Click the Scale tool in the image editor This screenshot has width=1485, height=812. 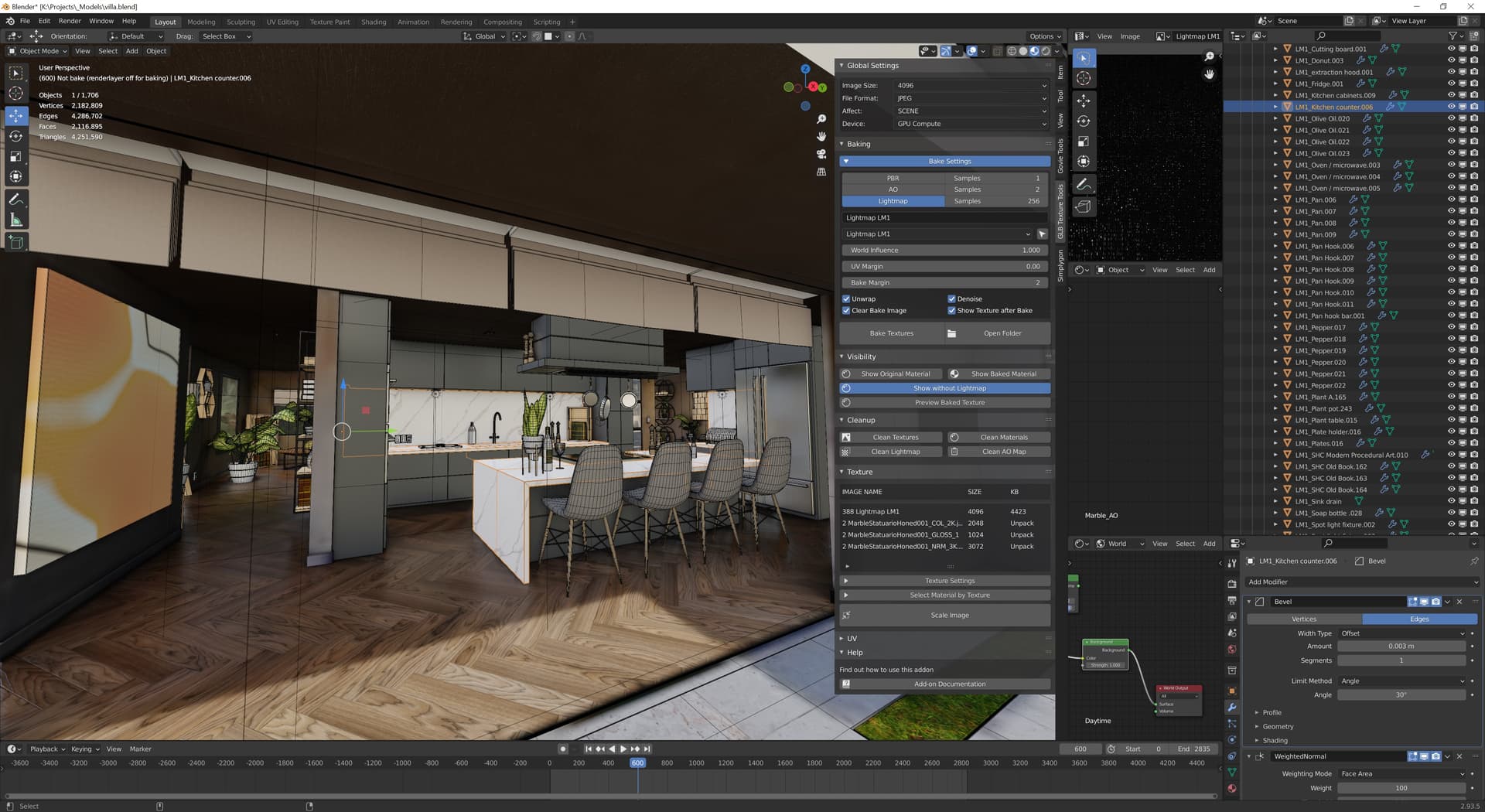click(x=1084, y=142)
